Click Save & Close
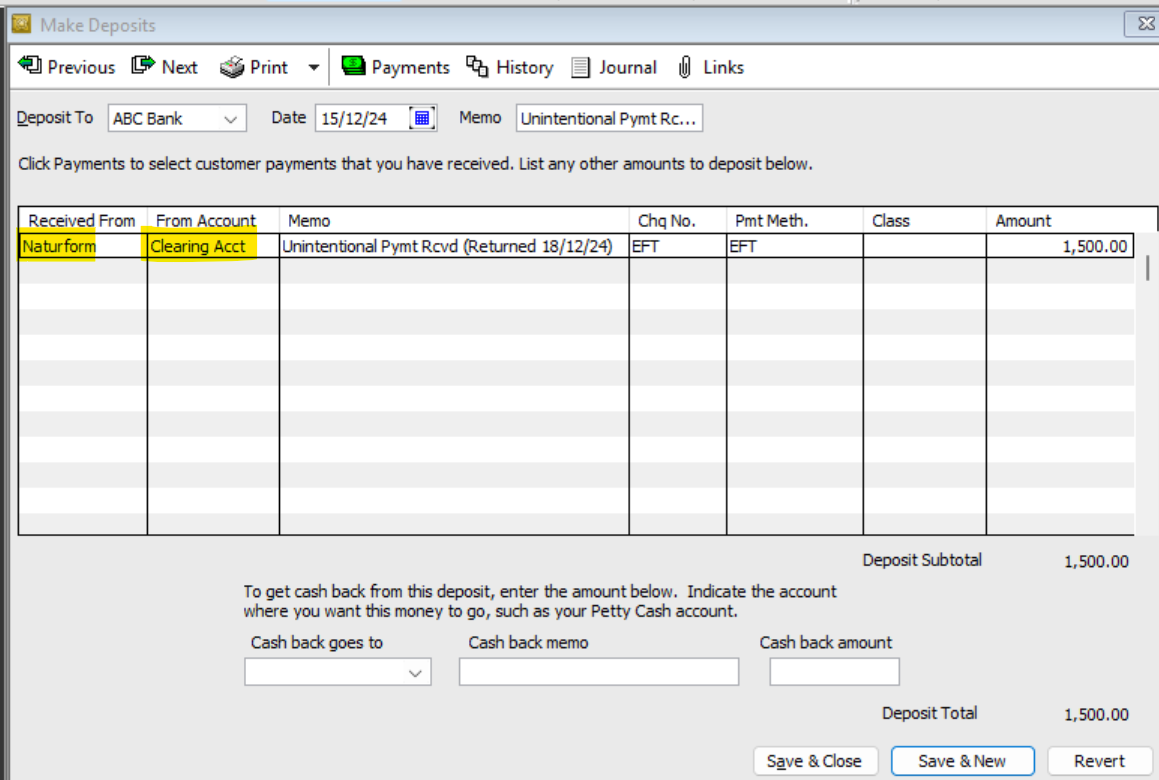1159x780 pixels. point(815,761)
